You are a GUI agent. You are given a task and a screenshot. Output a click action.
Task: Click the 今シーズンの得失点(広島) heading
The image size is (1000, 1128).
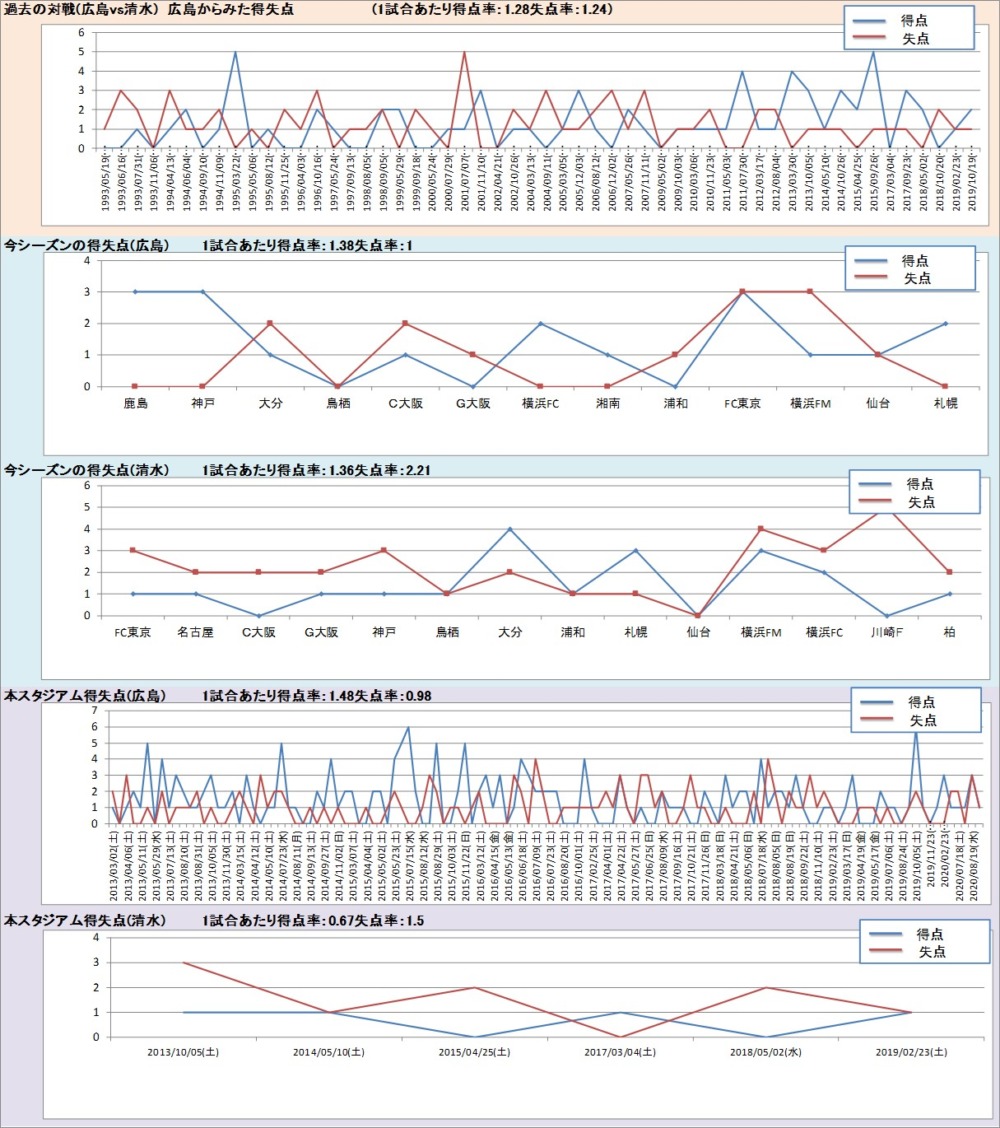point(87,245)
